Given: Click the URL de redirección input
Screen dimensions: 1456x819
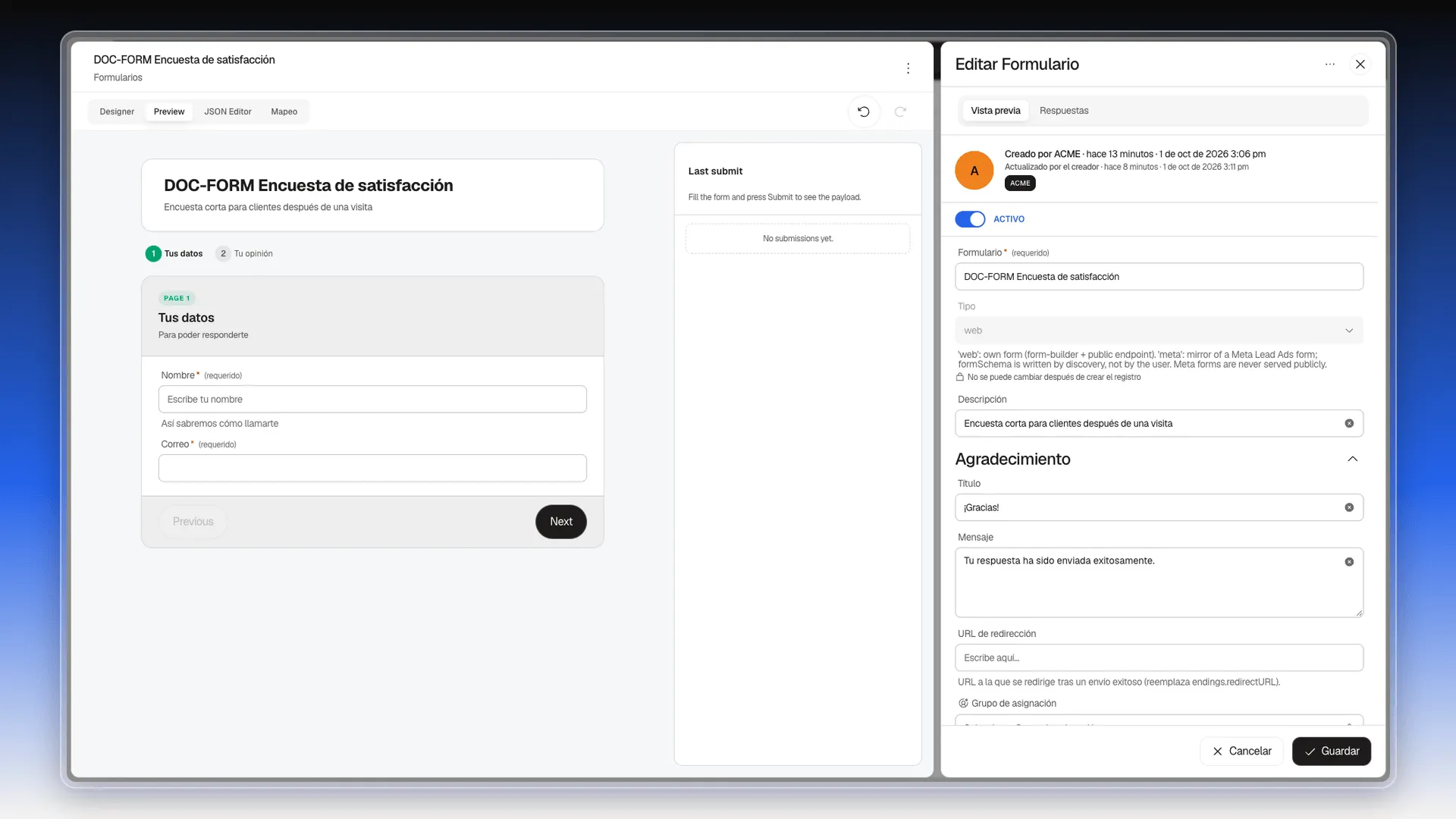Looking at the screenshot, I should pos(1159,657).
